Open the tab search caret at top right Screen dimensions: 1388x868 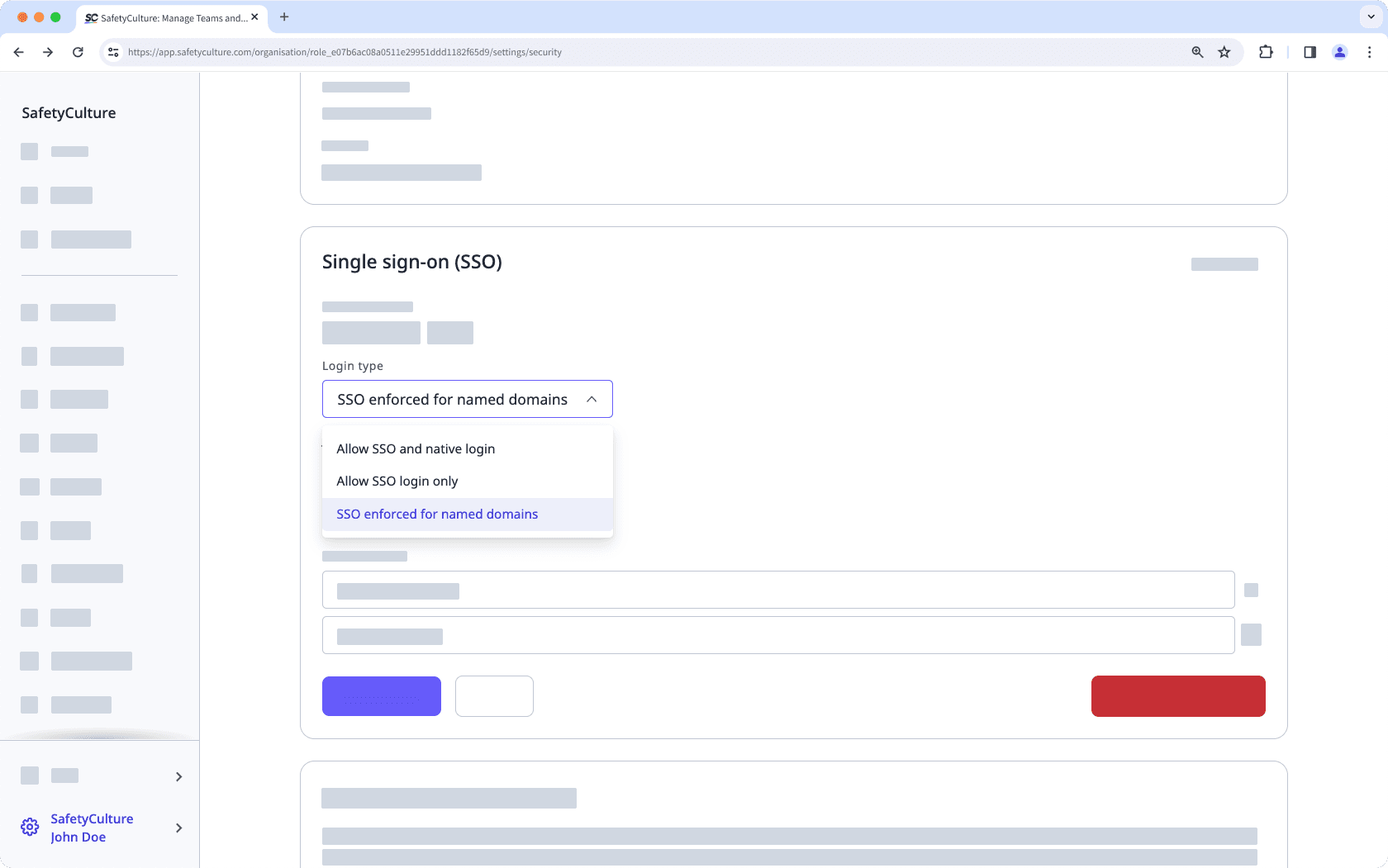click(x=1369, y=17)
